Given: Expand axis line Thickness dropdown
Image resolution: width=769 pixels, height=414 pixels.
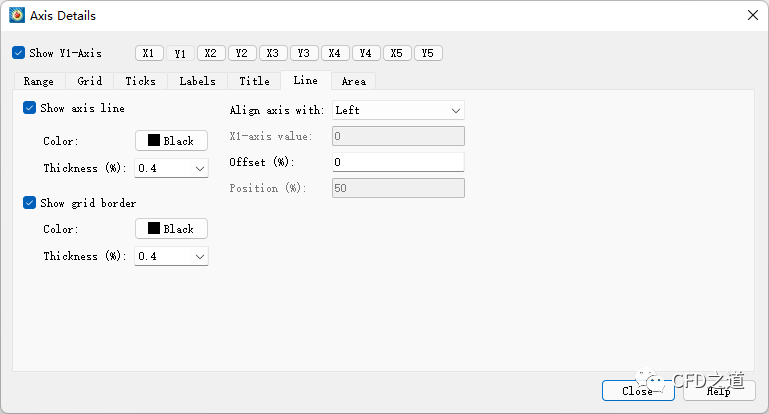Looking at the screenshot, I should pyautogui.click(x=171, y=168).
